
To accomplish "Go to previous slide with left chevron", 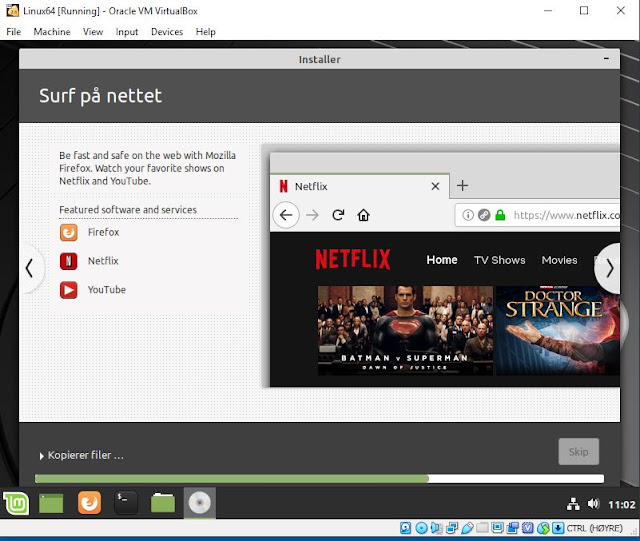I will [29, 269].
